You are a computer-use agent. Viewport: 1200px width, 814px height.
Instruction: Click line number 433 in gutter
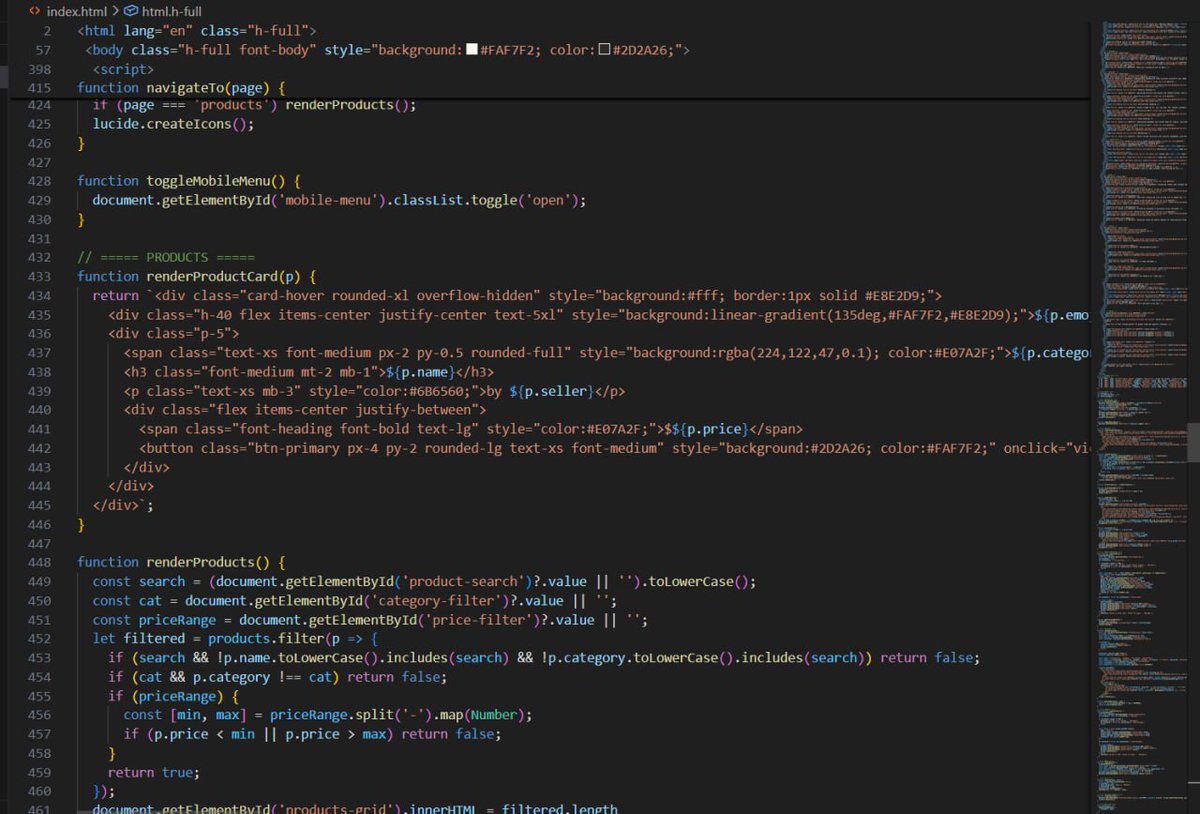click(39, 276)
